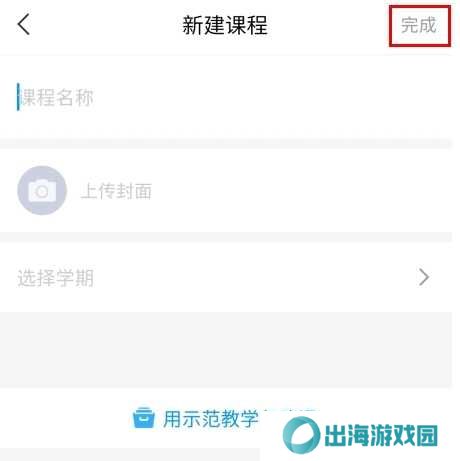Viewport: 460px width, 461px height.
Task: Click the 新建课程 page title
Action: 225,25
